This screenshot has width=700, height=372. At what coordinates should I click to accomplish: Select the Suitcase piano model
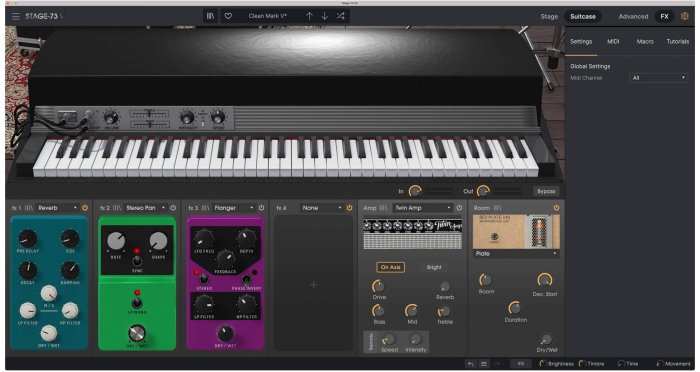[583, 17]
